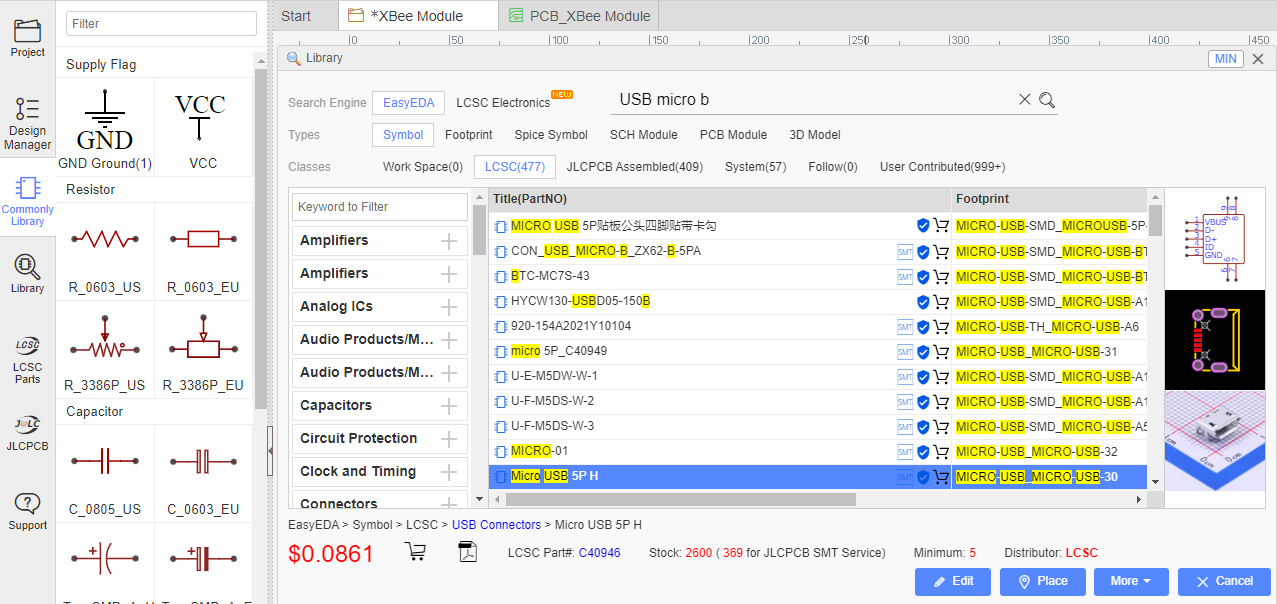
Task: Select LCSC Electronics search engine
Action: click(503, 103)
